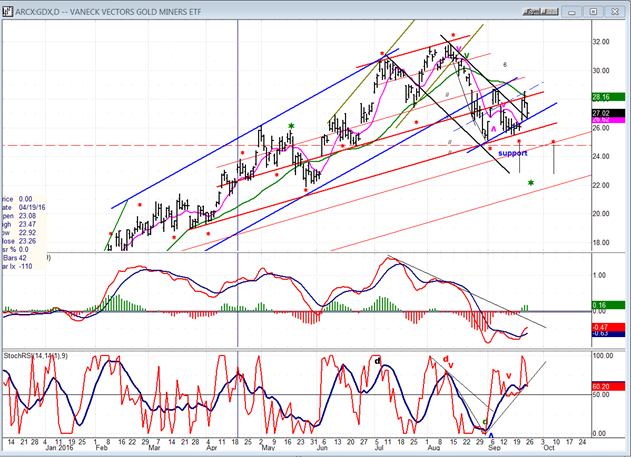Click the magenta 26.62 moving average label
631x457 pixels.
(608, 120)
